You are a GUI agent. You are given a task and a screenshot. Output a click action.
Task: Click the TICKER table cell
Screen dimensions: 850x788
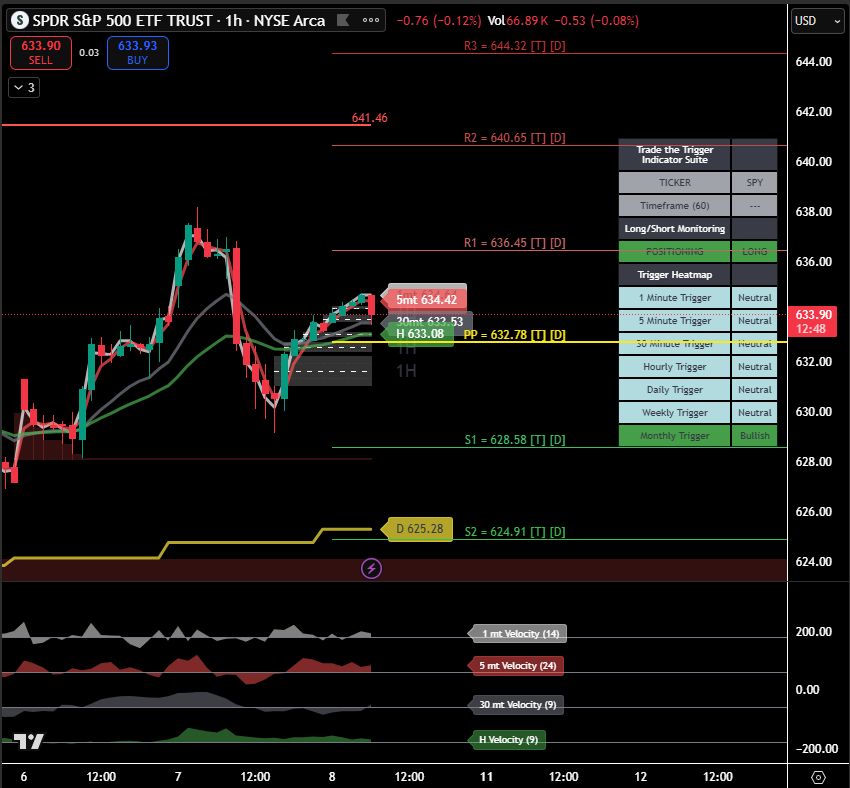click(x=674, y=183)
